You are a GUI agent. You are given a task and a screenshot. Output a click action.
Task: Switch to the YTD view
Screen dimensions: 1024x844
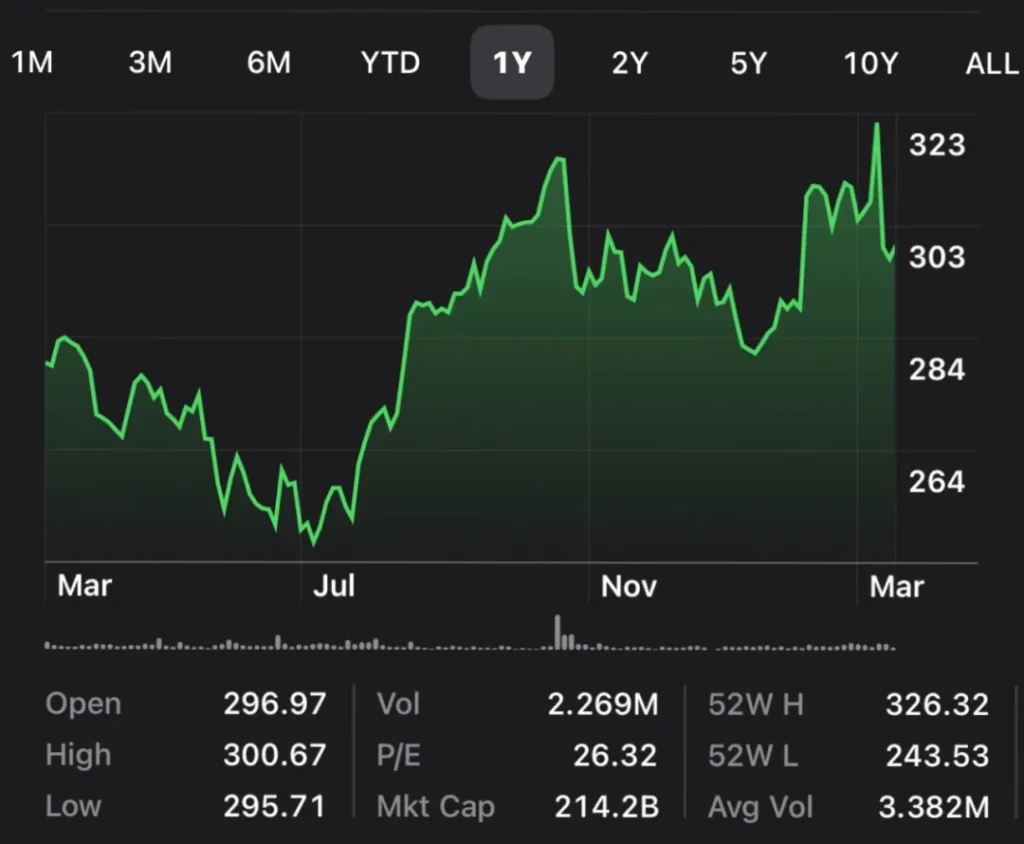tap(390, 63)
